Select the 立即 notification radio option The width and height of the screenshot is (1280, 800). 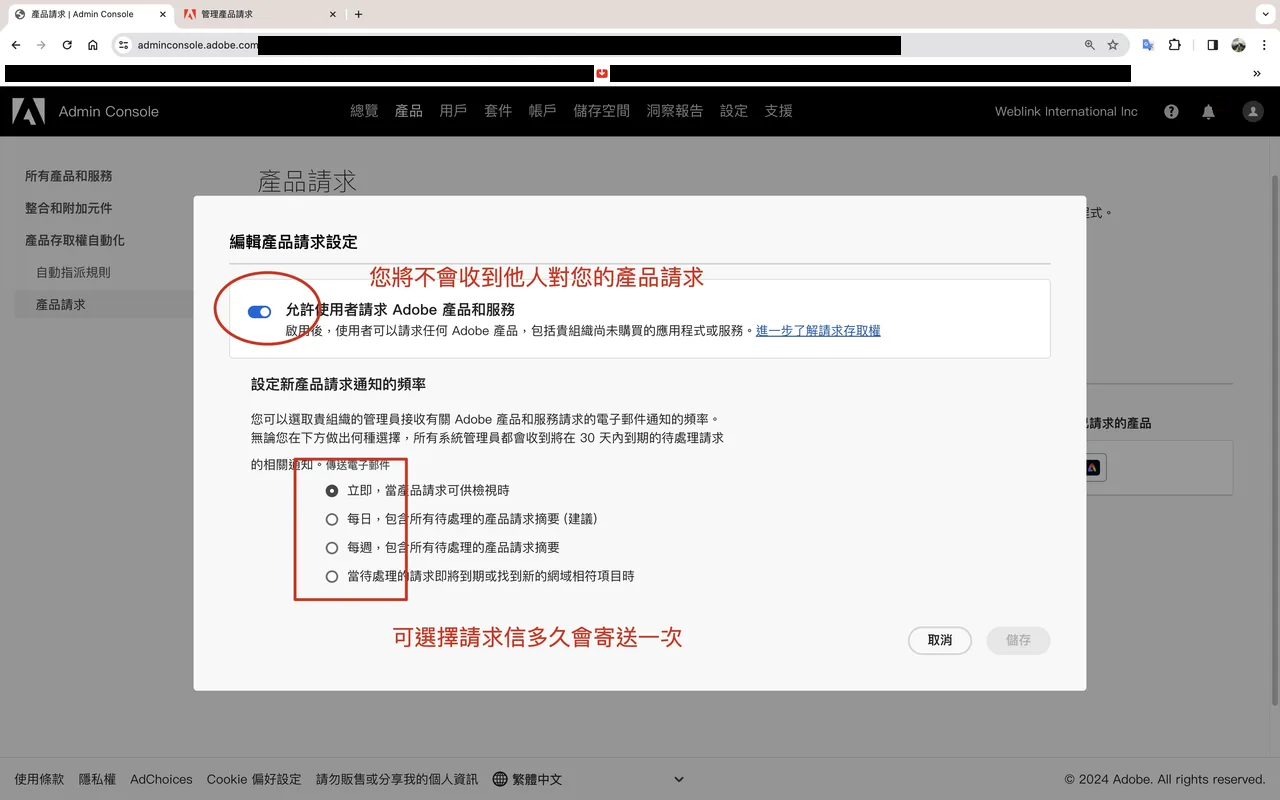[x=332, y=491]
